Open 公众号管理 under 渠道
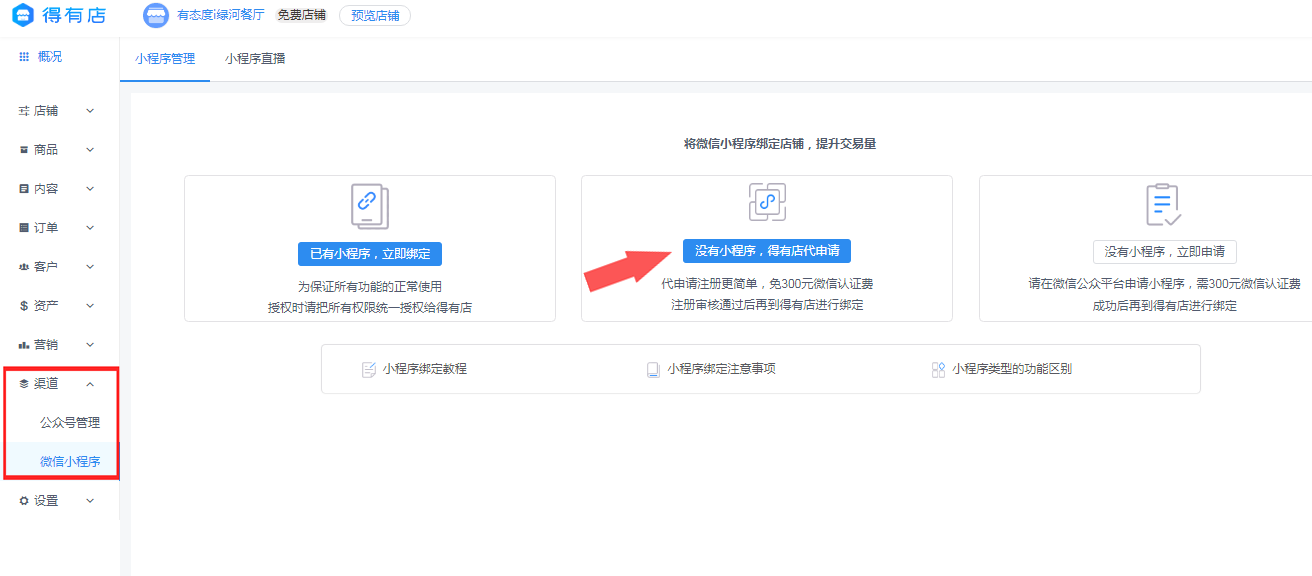 click(x=70, y=423)
